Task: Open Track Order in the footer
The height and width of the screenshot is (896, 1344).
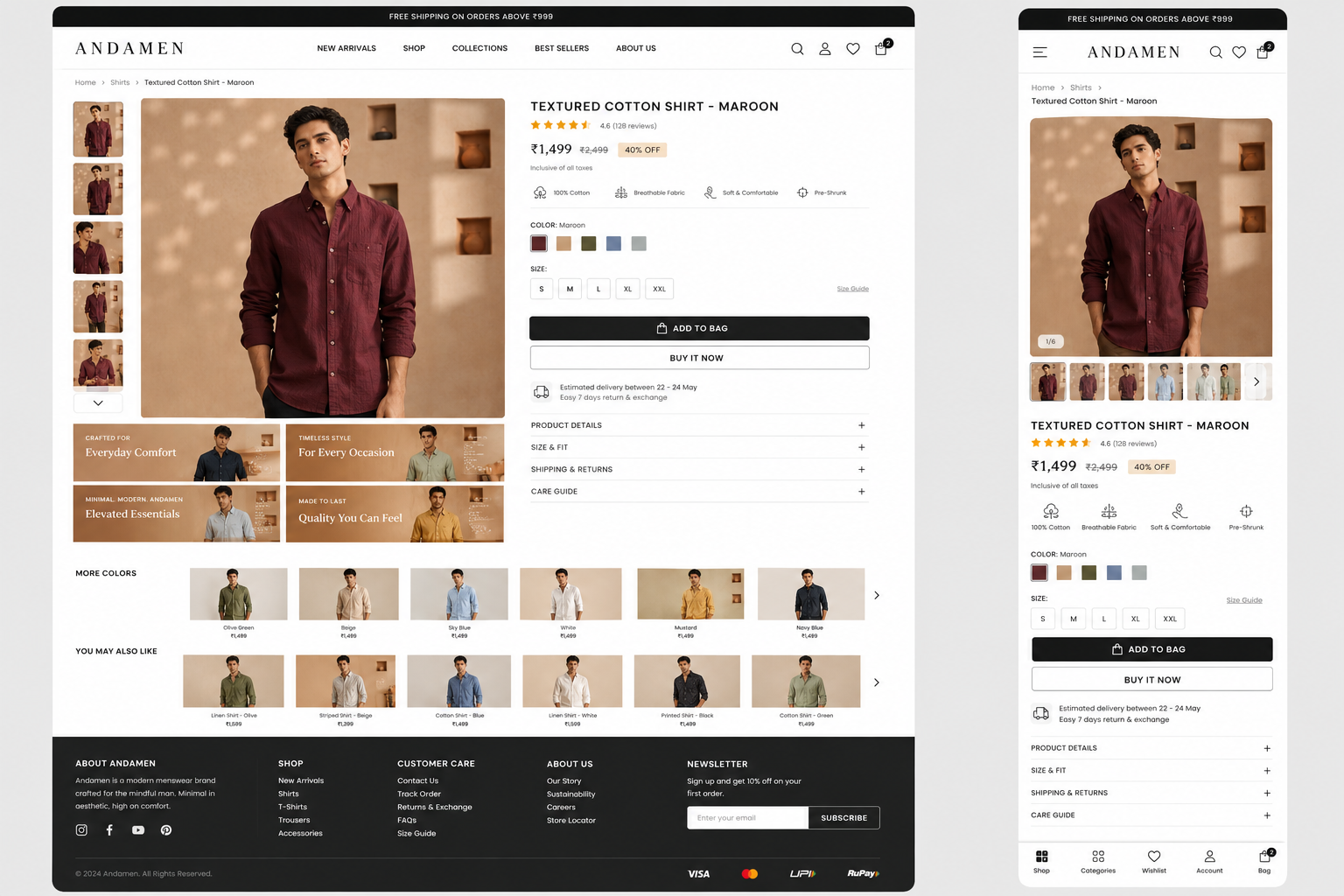Action: (x=419, y=794)
